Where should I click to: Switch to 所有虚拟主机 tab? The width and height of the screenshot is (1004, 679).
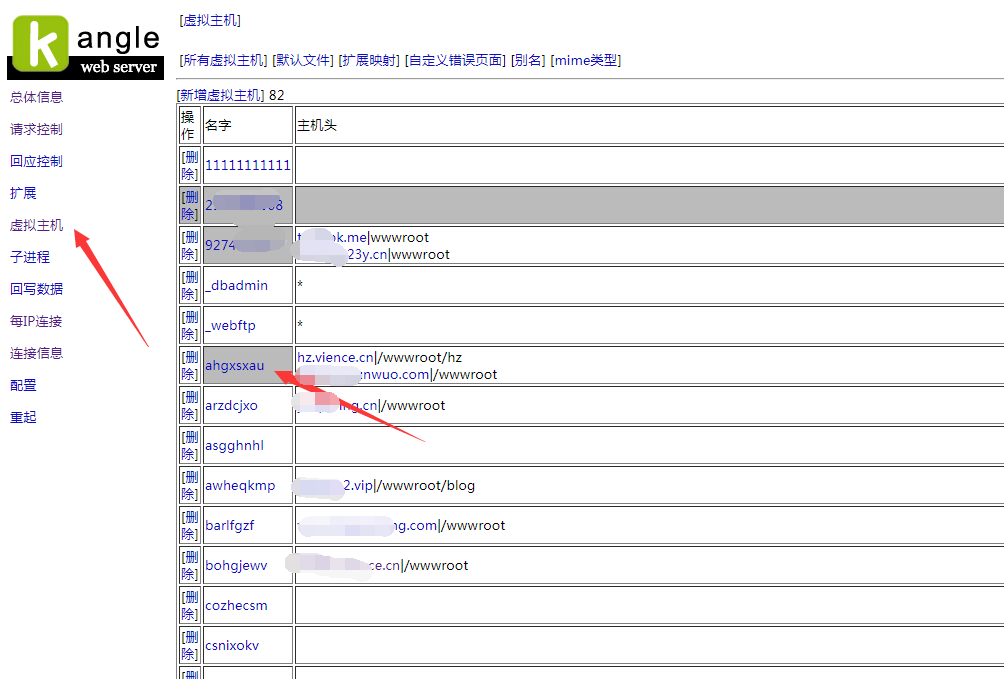coord(224,60)
